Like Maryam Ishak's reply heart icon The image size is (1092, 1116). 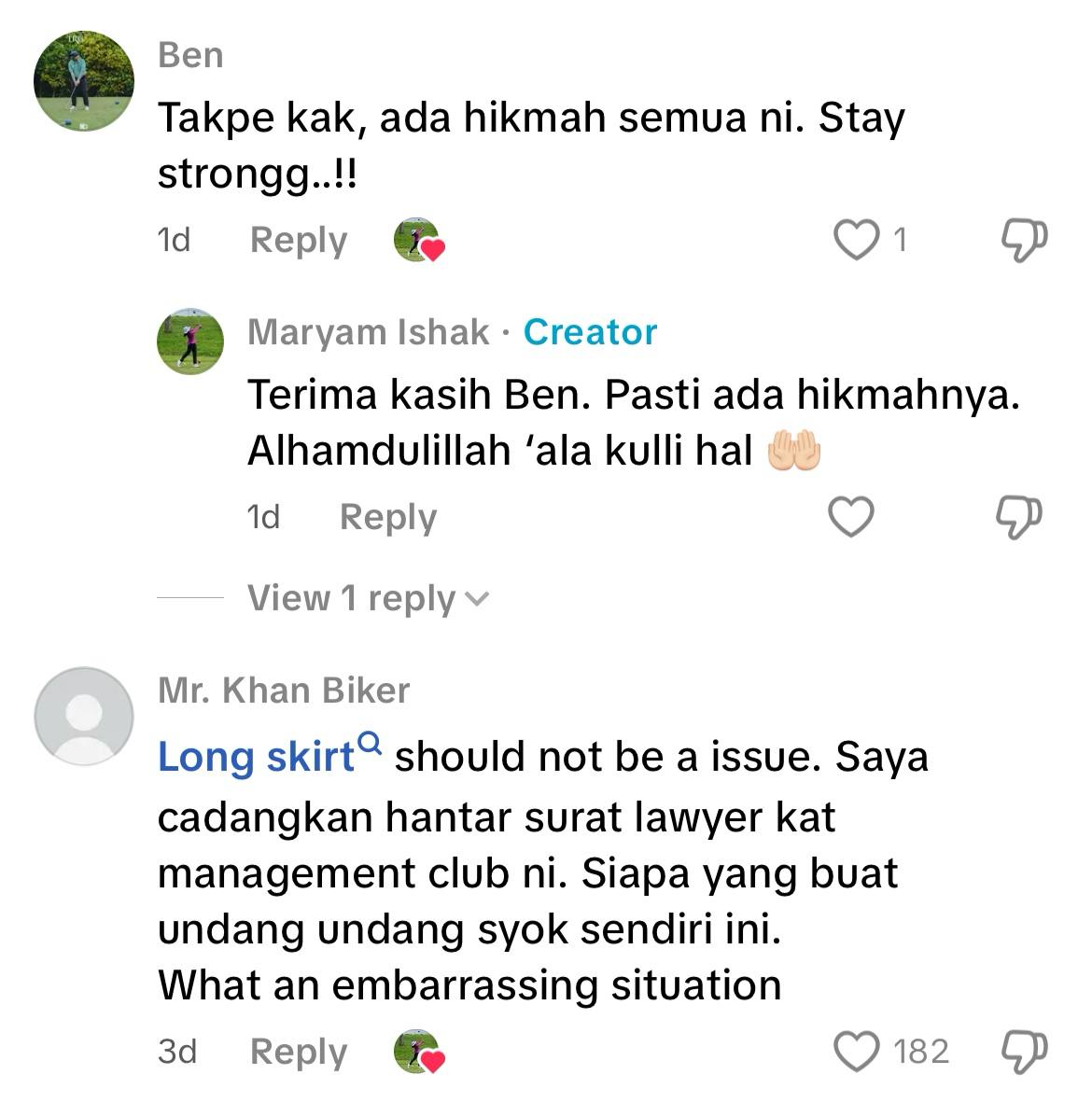pos(850,516)
